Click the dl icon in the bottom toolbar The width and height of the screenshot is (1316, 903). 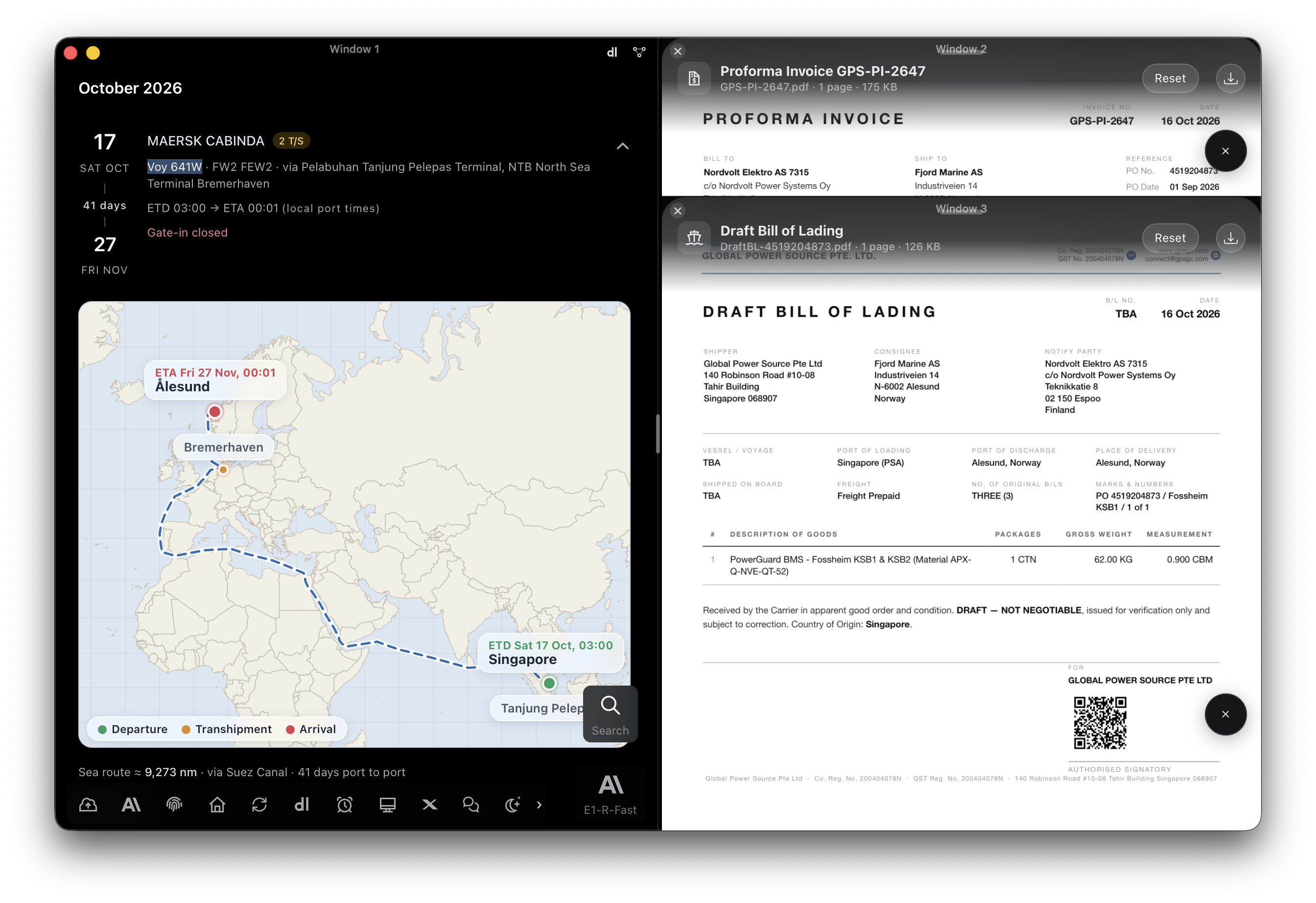coord(302,805)
